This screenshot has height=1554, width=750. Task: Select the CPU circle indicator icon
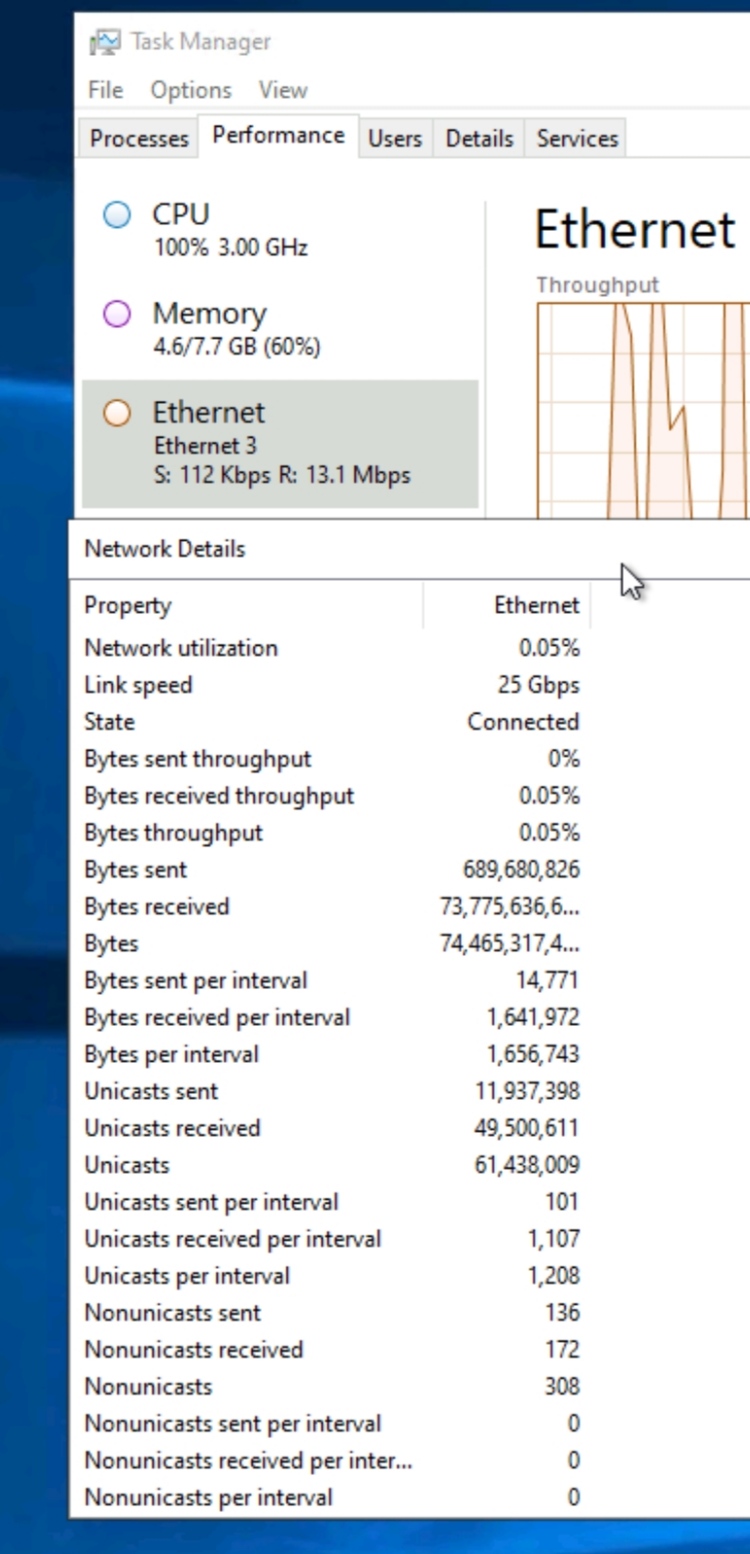pos(117,215)
